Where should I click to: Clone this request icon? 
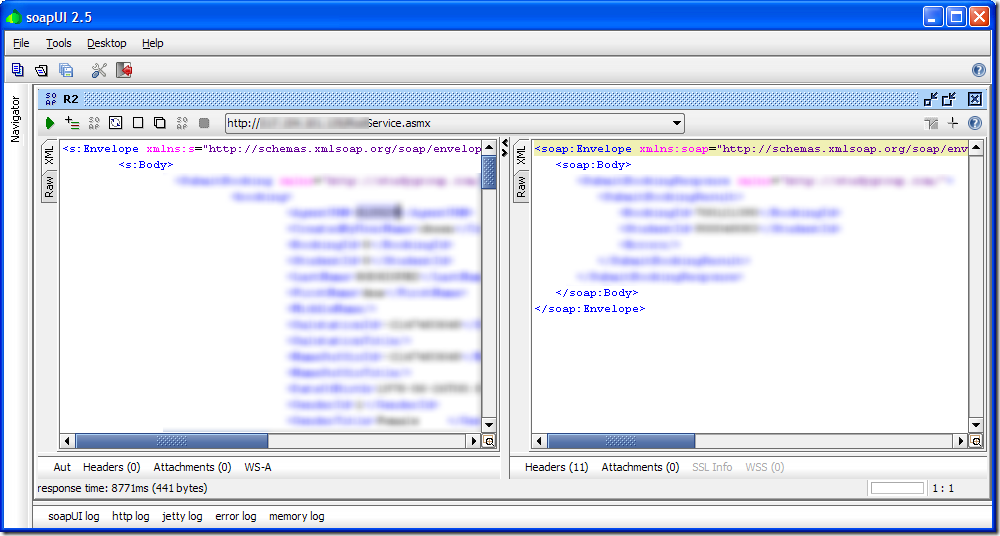click(159, 123)
